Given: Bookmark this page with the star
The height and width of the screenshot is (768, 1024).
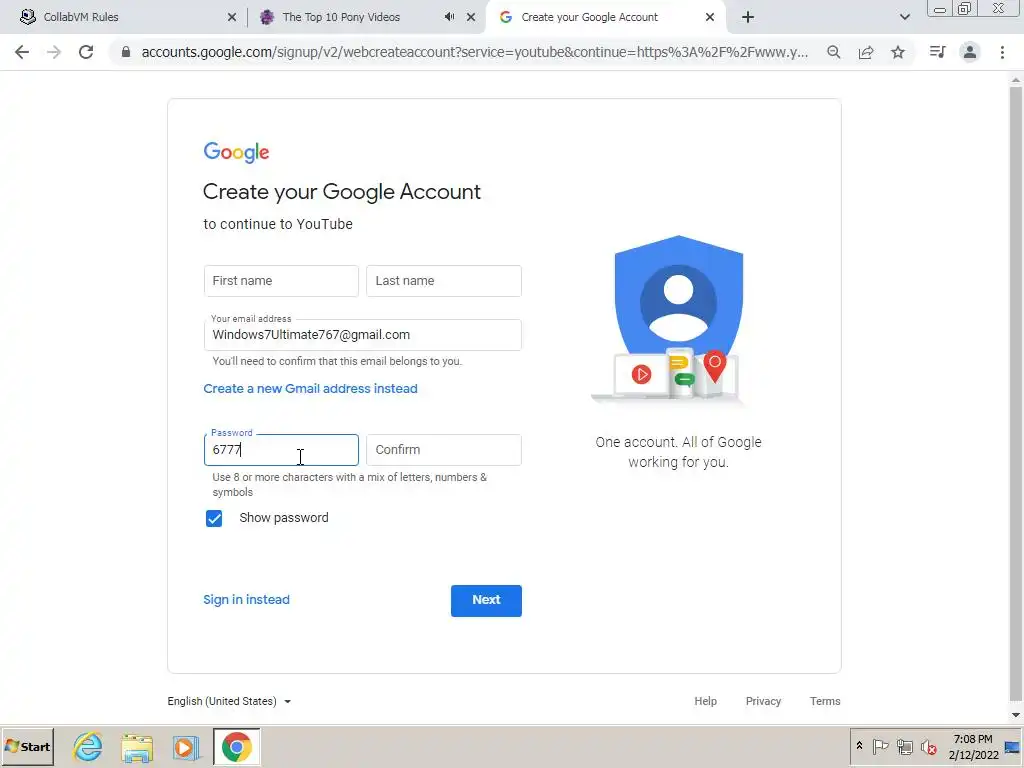Looking at the screenshot, I should [898, 52].
